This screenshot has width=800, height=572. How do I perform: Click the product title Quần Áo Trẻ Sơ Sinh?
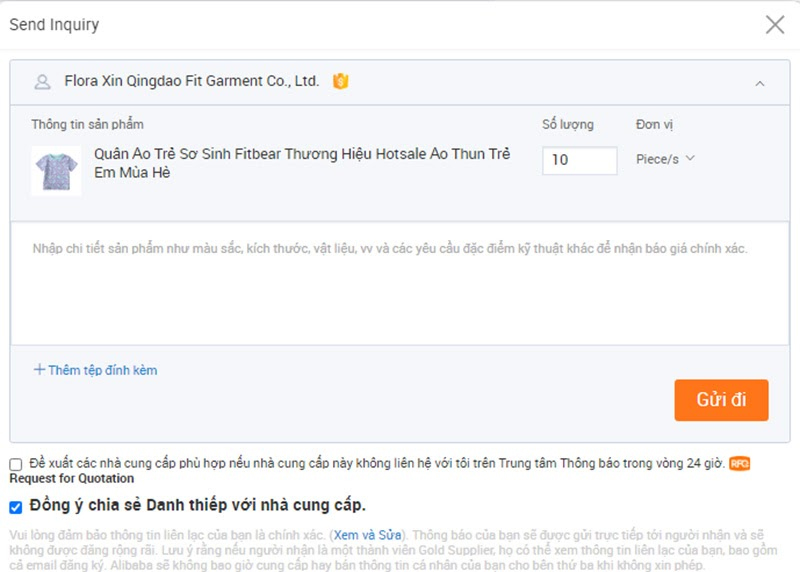[302, 163]
